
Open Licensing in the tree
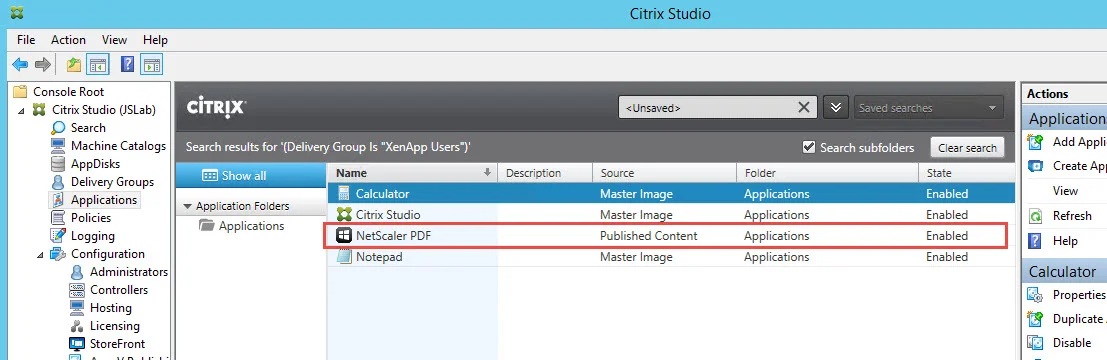click(114, 326)
